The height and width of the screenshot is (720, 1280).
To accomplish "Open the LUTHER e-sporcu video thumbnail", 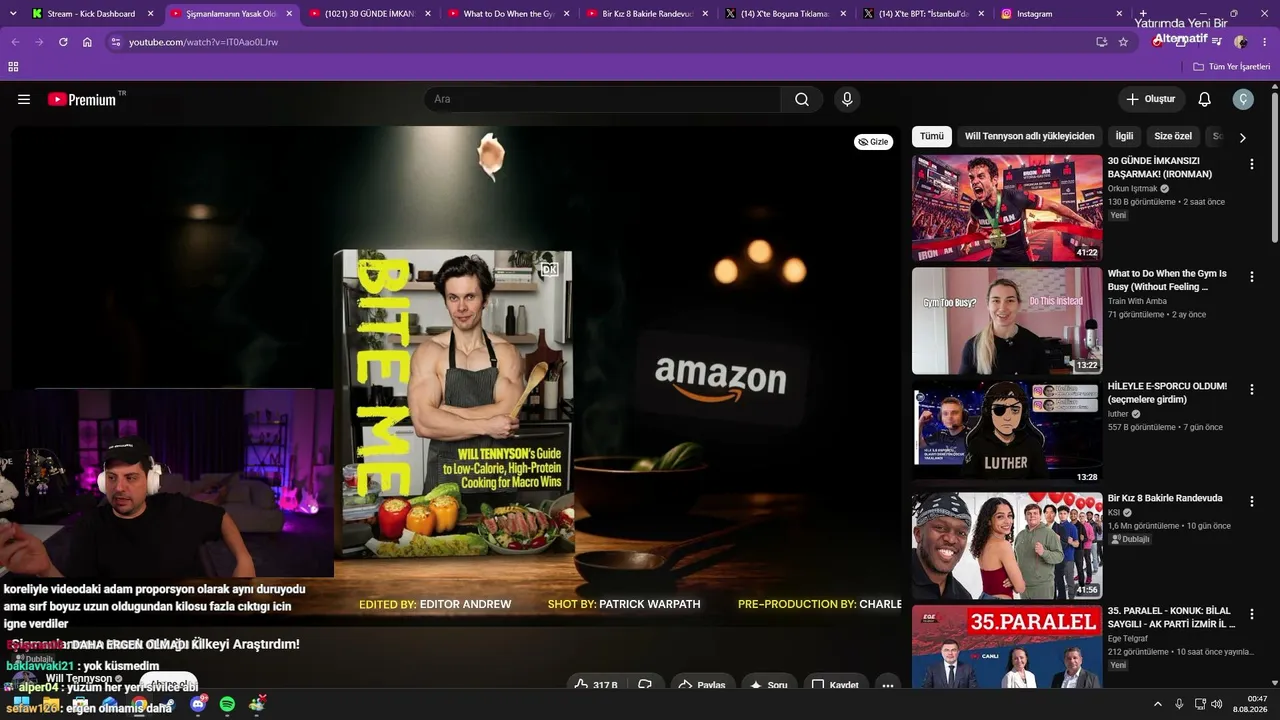I will click(x=1007, y=433).
